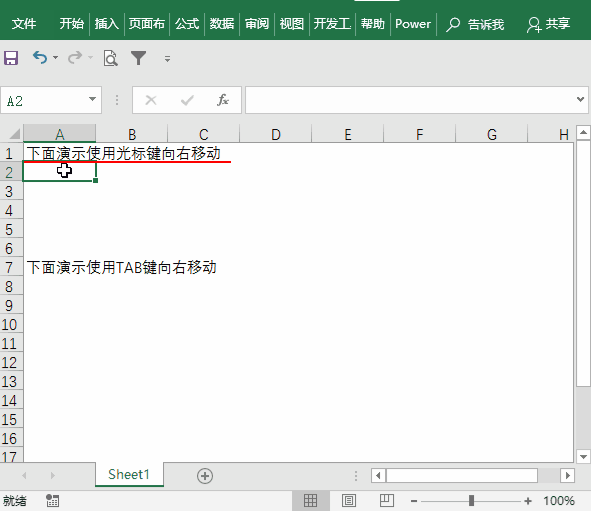
Task: Switch to Normal view icon
Action: (310, 500)
